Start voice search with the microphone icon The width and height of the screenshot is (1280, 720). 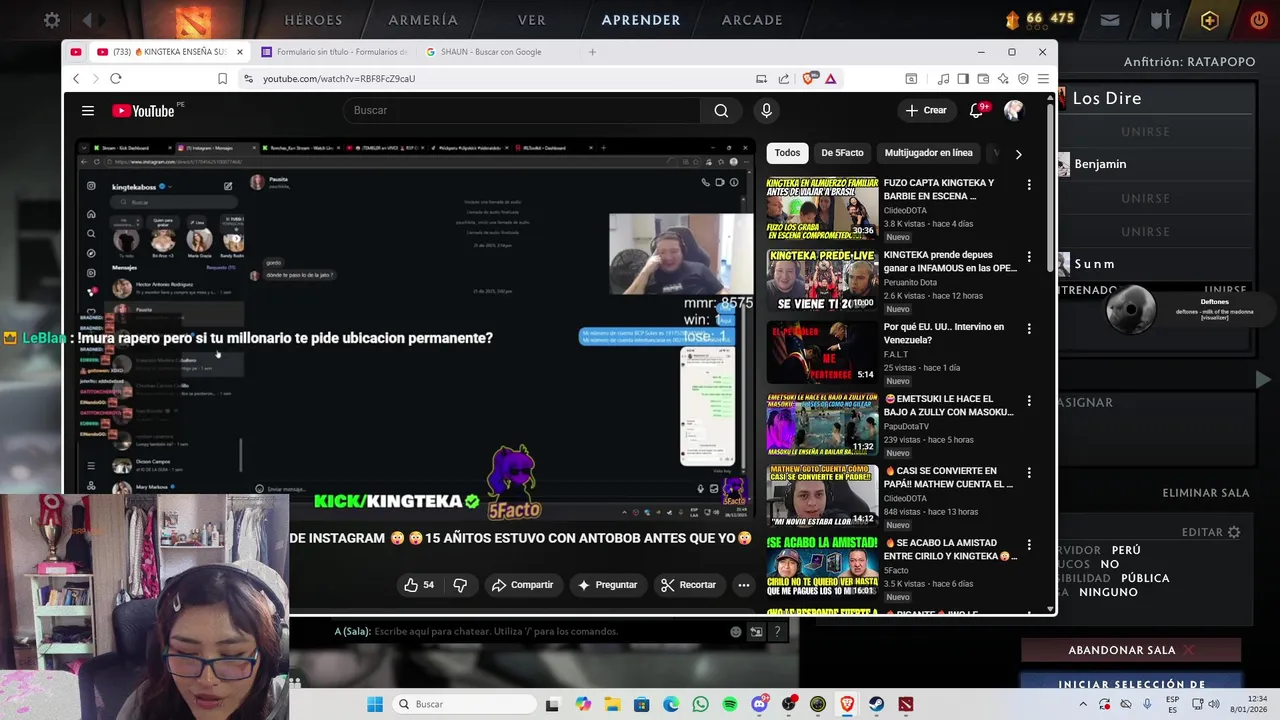[x=766, y=111]
